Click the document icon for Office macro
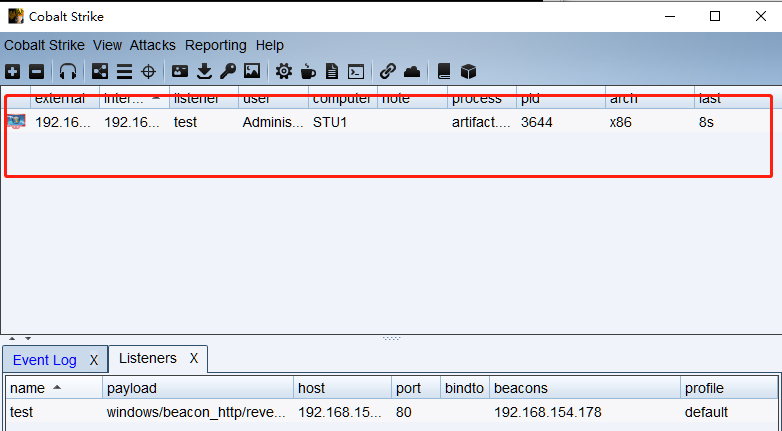 tap(332, 72)
